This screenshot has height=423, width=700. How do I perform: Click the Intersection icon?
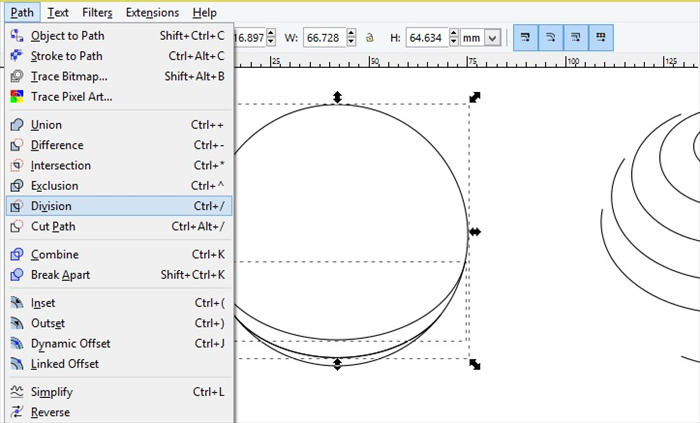pyautogui.click(x=16, y=166)
